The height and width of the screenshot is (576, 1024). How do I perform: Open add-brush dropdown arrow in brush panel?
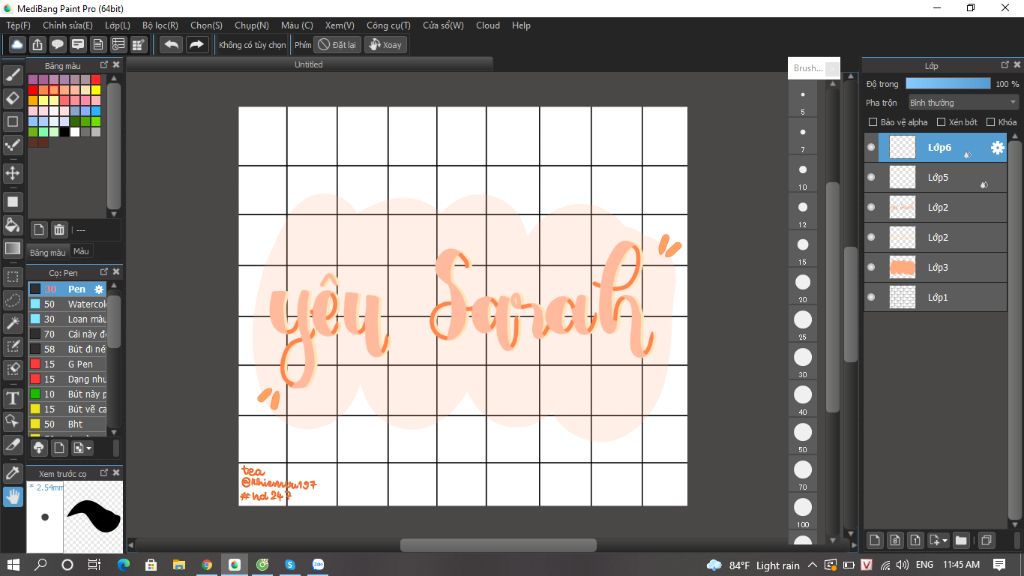point(89,448)
